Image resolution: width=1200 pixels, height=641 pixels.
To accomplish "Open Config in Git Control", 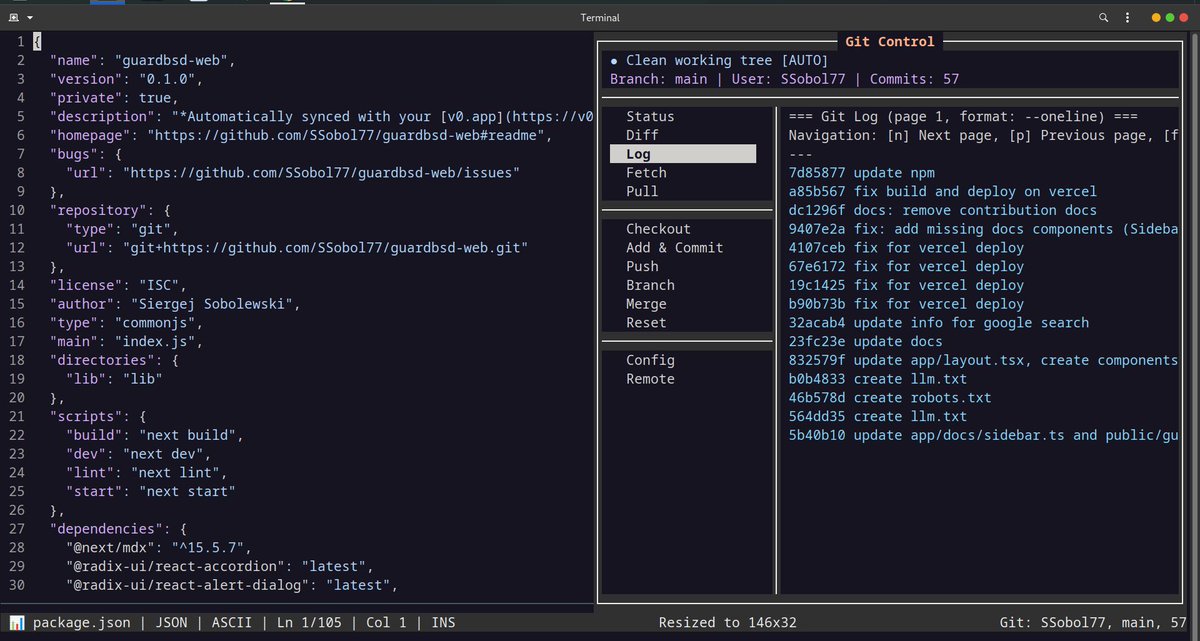I will click(x=650, y=360).
